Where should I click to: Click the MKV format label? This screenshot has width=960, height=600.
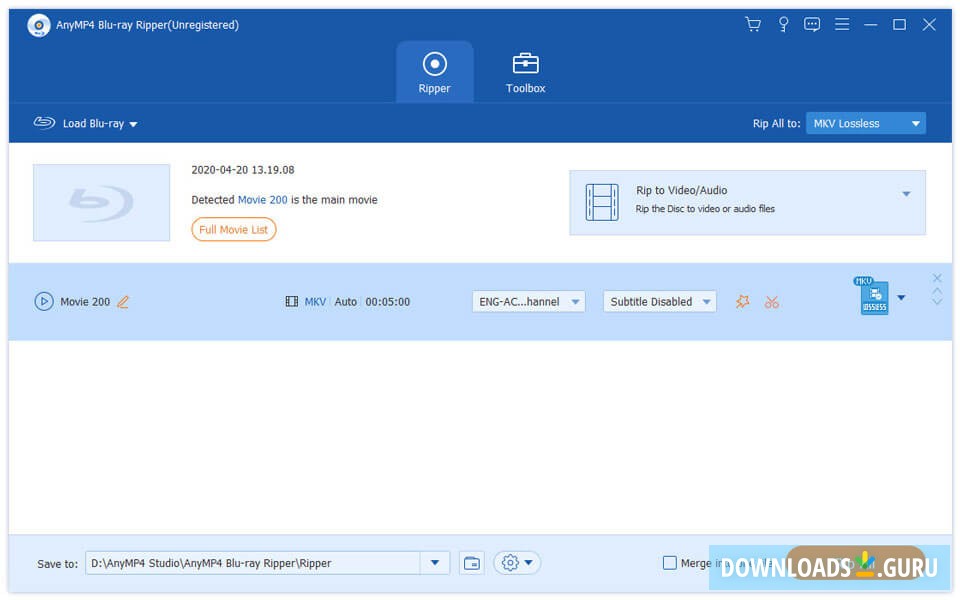coord(315,302)
